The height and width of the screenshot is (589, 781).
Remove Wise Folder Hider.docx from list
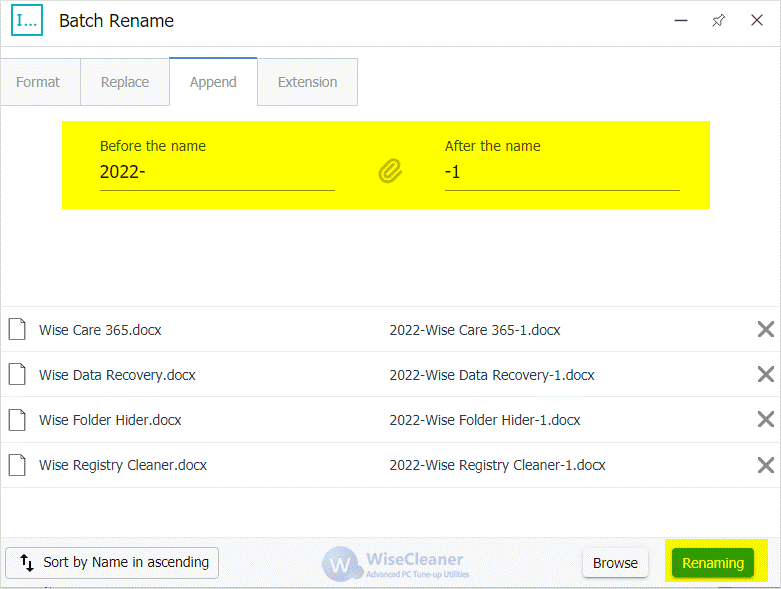(766, 419)
